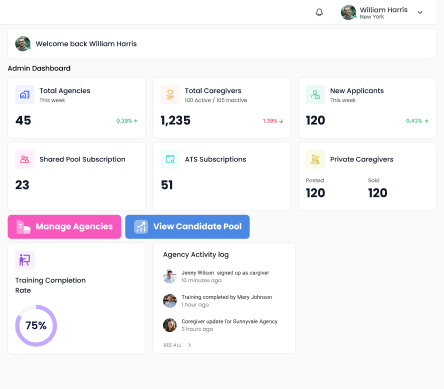Viewport: 444px width, 389px height.
Task: Click 'Caregiver update for Sunnyvale Agency' entry
Action: 229,321
